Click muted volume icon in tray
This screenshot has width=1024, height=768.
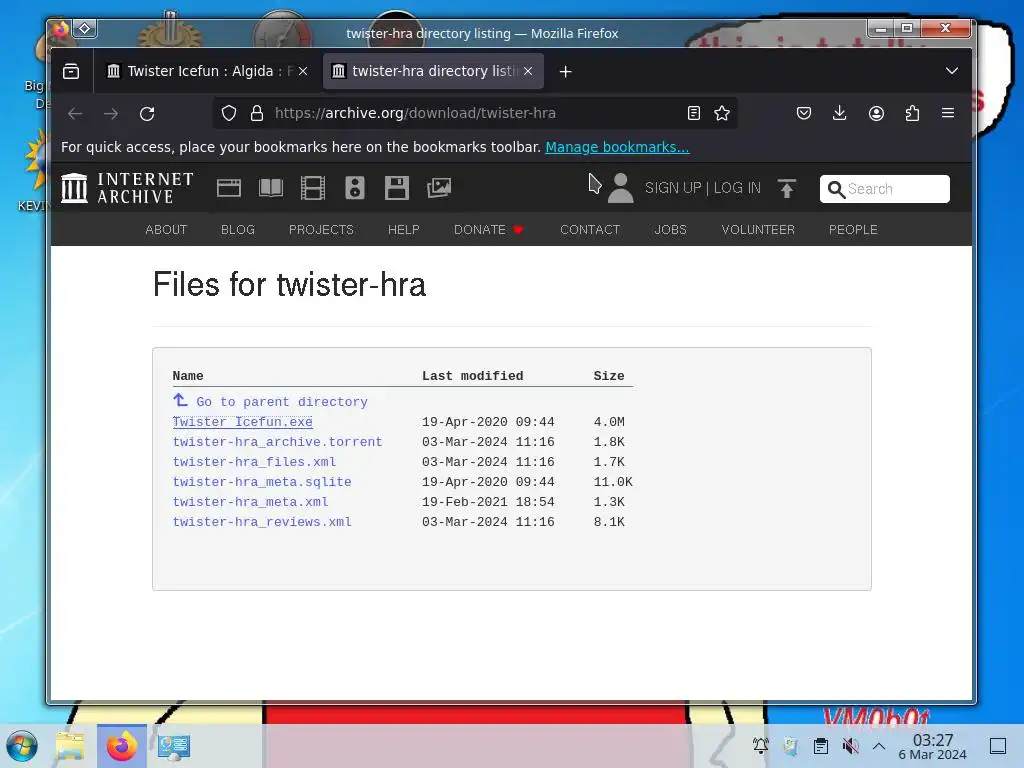(850, 746)
